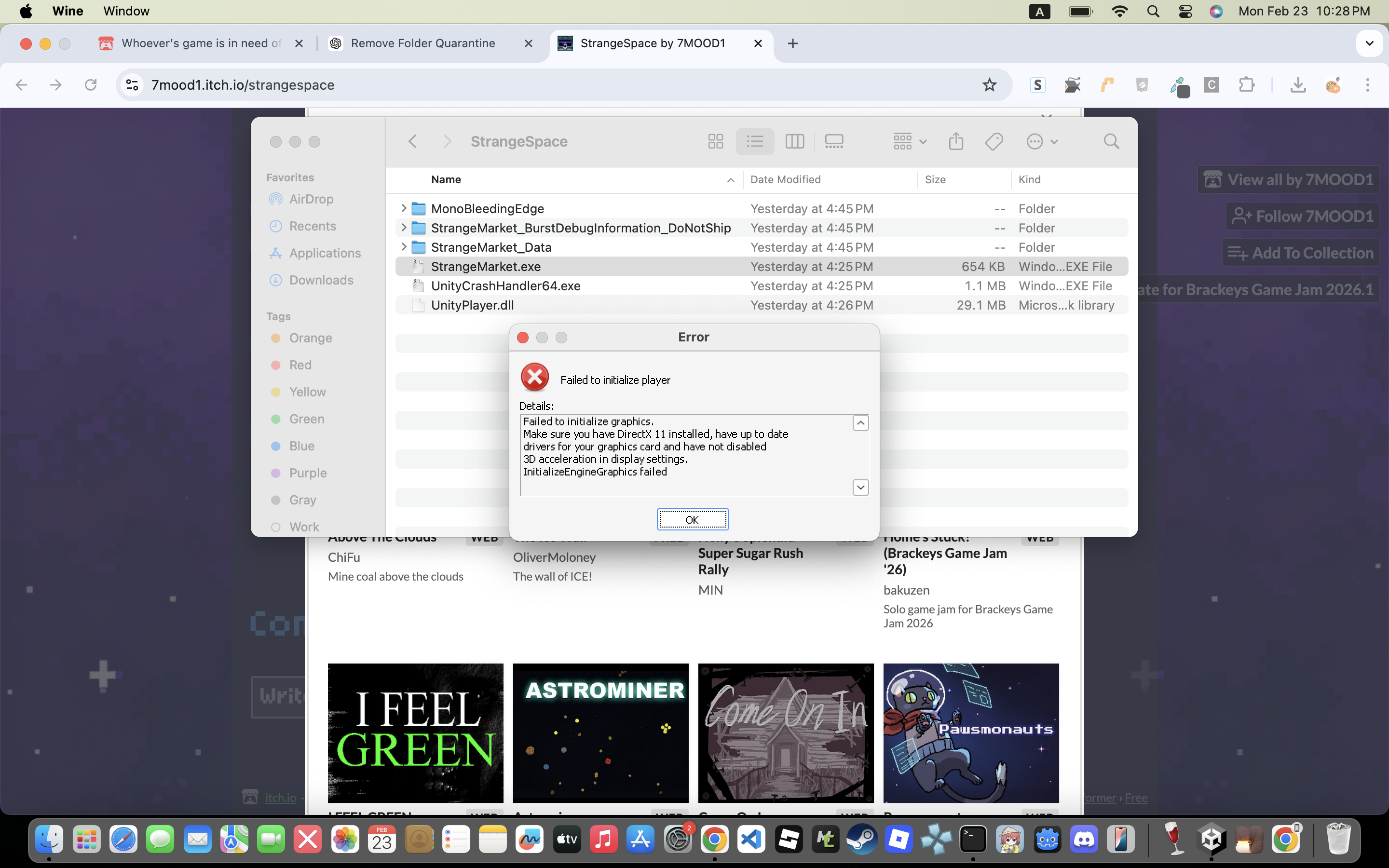Open Discord from the dock

click(x=1084, y=840)
